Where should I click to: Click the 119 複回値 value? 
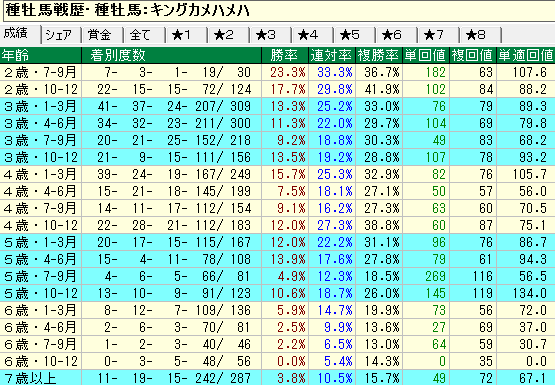pyautogui.click(x=482, y=293)
